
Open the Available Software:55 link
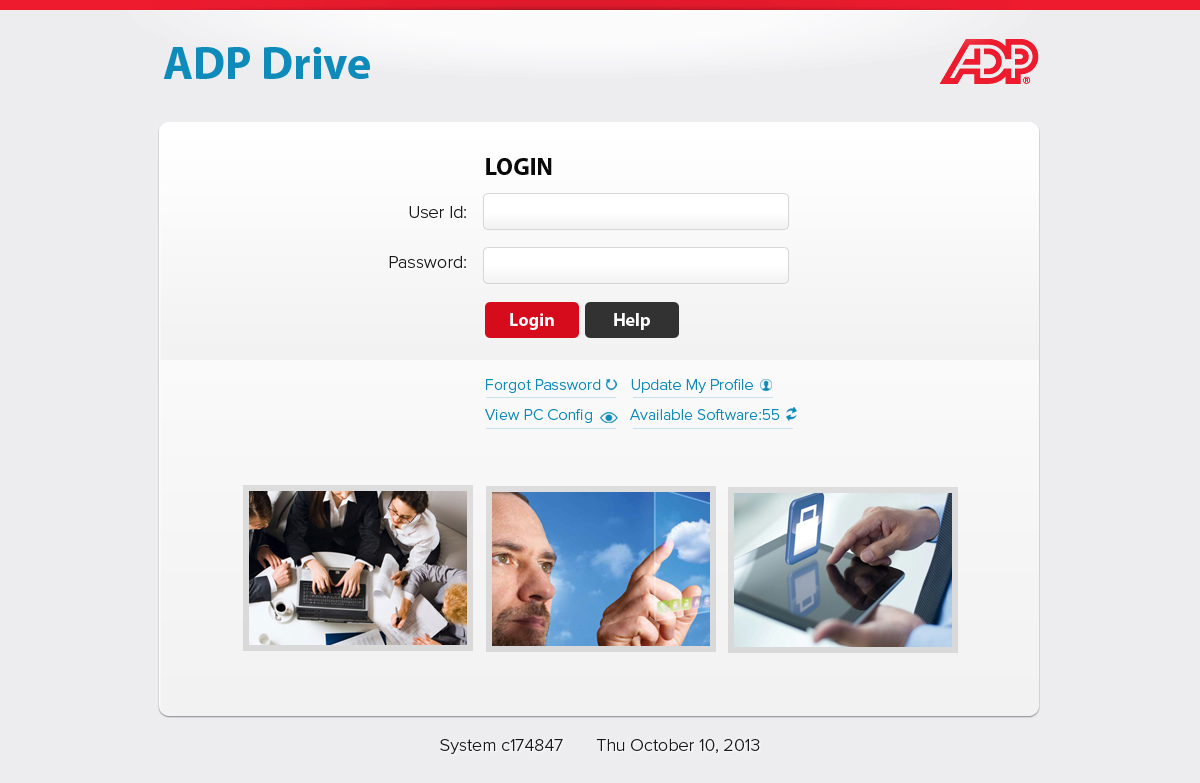point(705,415)
